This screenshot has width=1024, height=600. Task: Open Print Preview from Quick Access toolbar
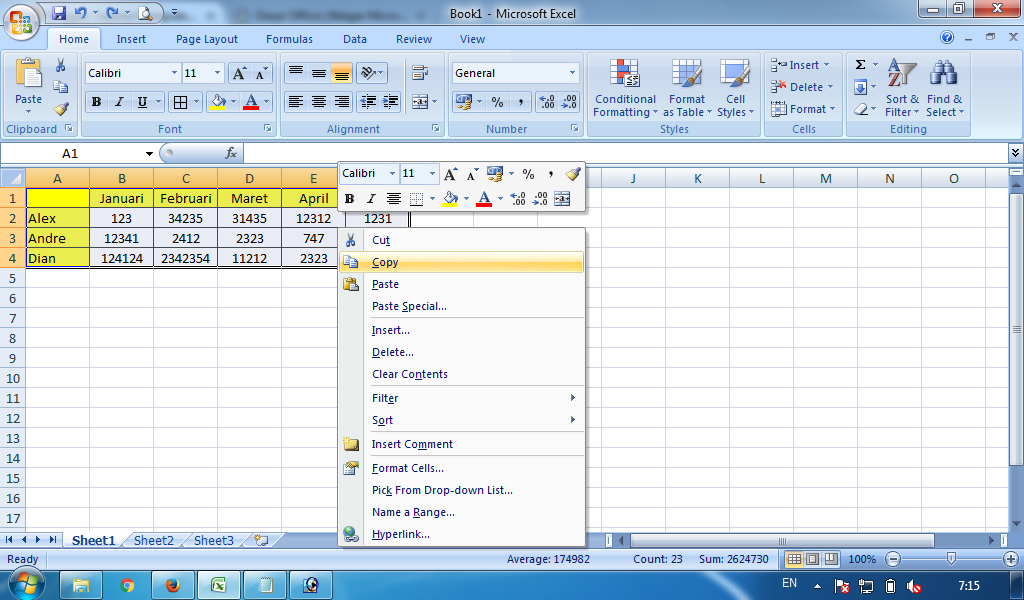(x=145, y=12)
